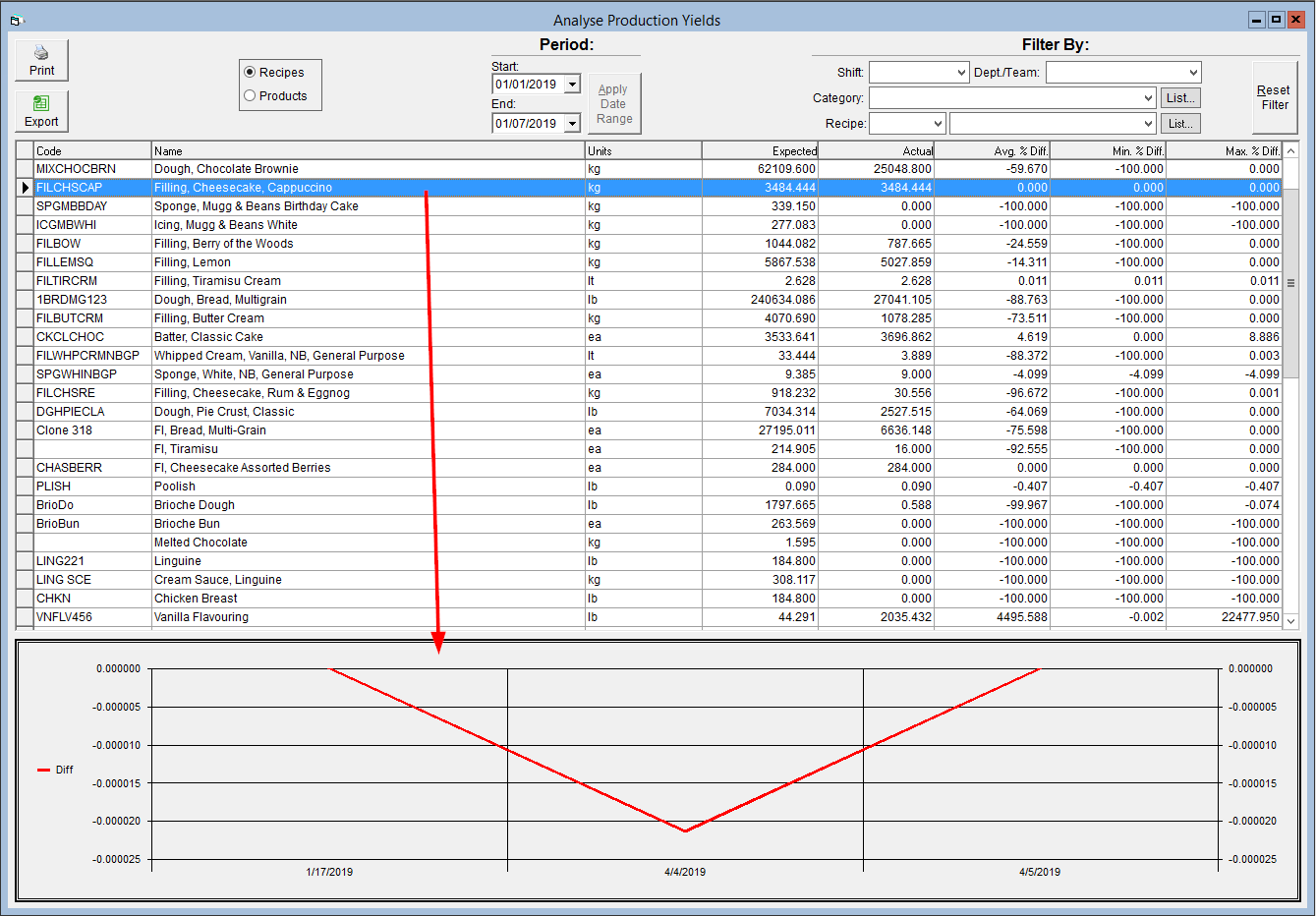The width and height of the screenshot is (1316, 916).
Task: Select the Products radio button
Action: [x=275, y=96]
